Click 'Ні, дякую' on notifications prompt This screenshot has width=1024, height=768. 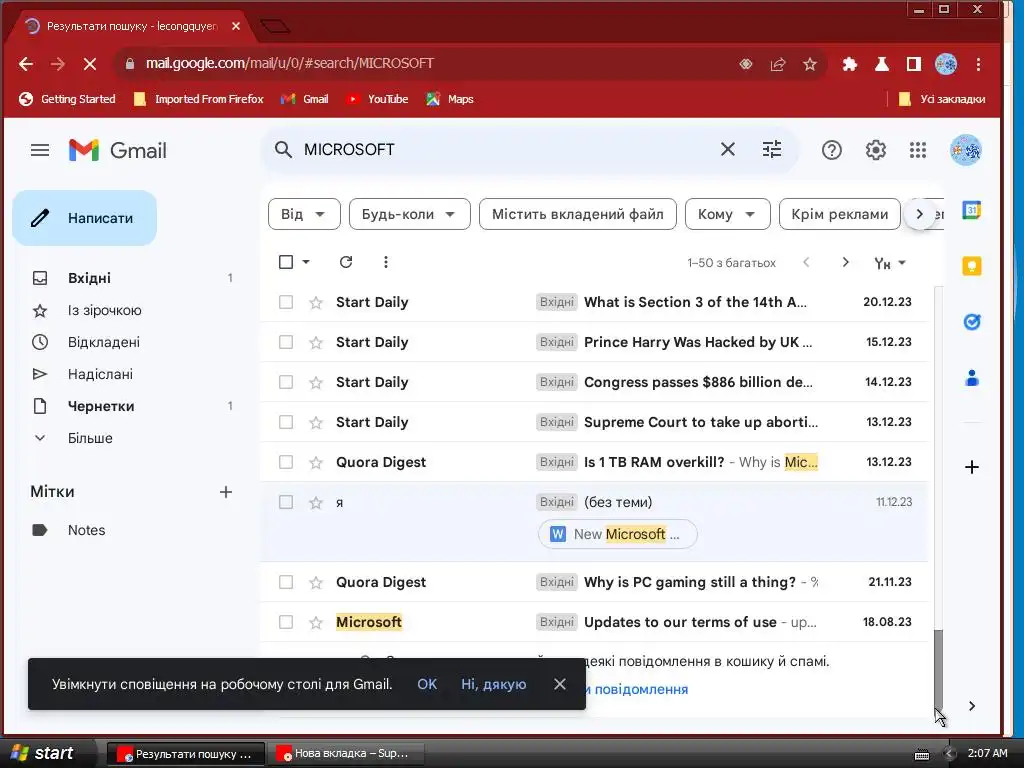(494, 684)
